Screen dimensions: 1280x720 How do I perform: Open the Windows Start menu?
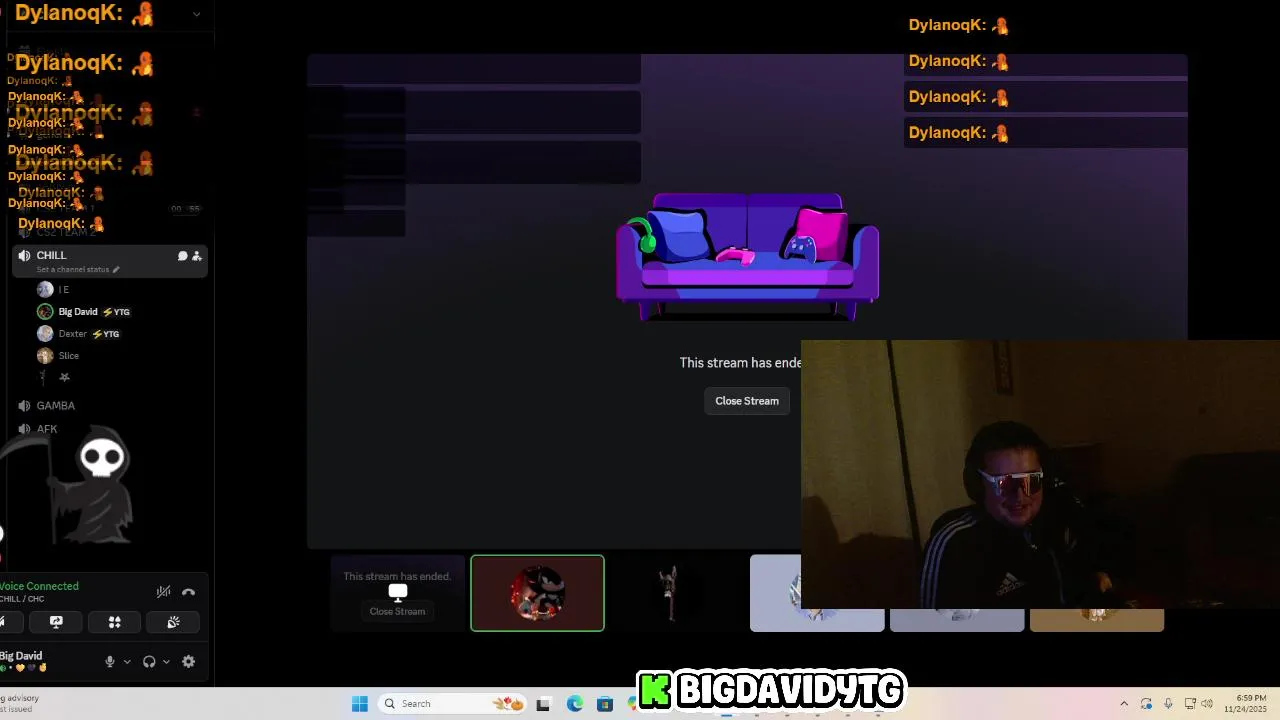360,704
